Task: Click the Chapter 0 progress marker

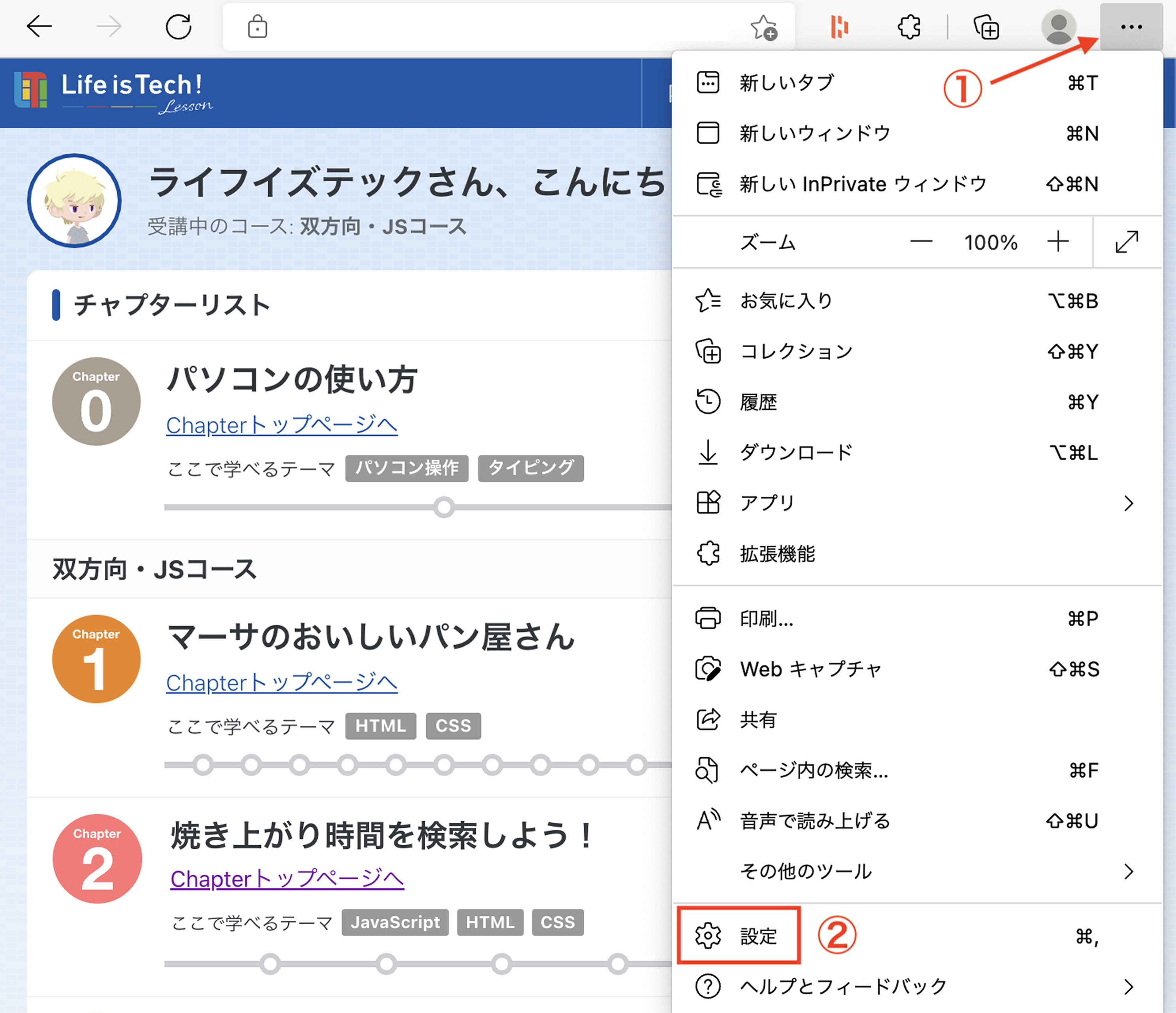Action: pos(444,507)
